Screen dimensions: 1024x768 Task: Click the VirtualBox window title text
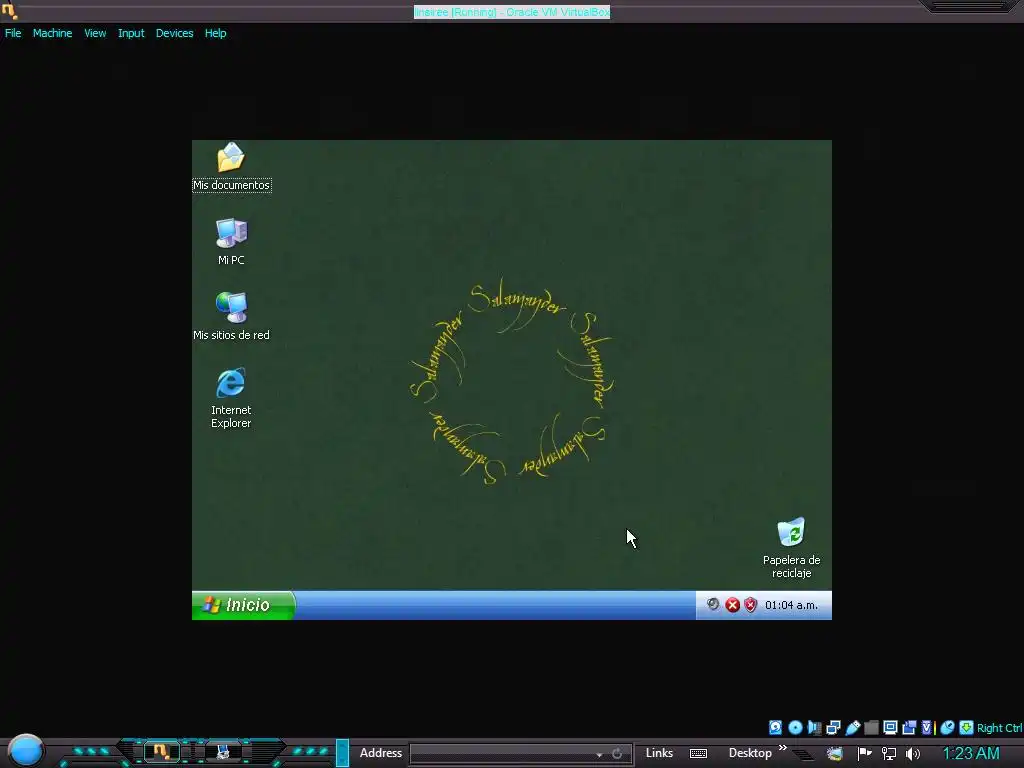pos(512,12)
